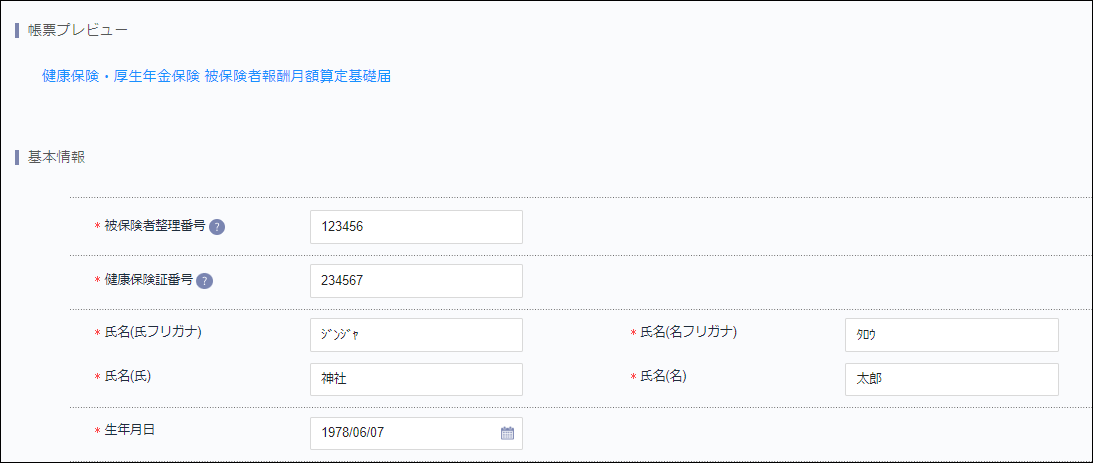
Task: Click the 健康保険証番号 input showing 234567
Action: [x=416, y=280]
